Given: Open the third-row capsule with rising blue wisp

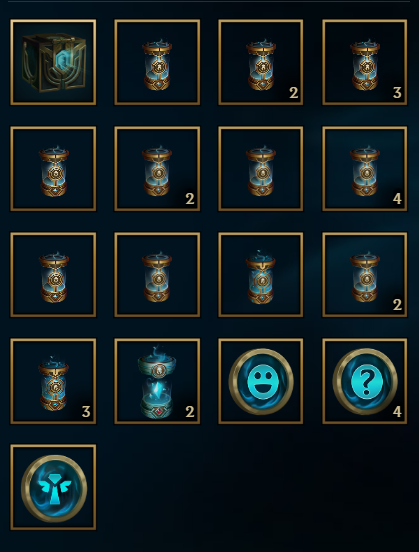Looking at the screenshot, I should pos(261,275).
